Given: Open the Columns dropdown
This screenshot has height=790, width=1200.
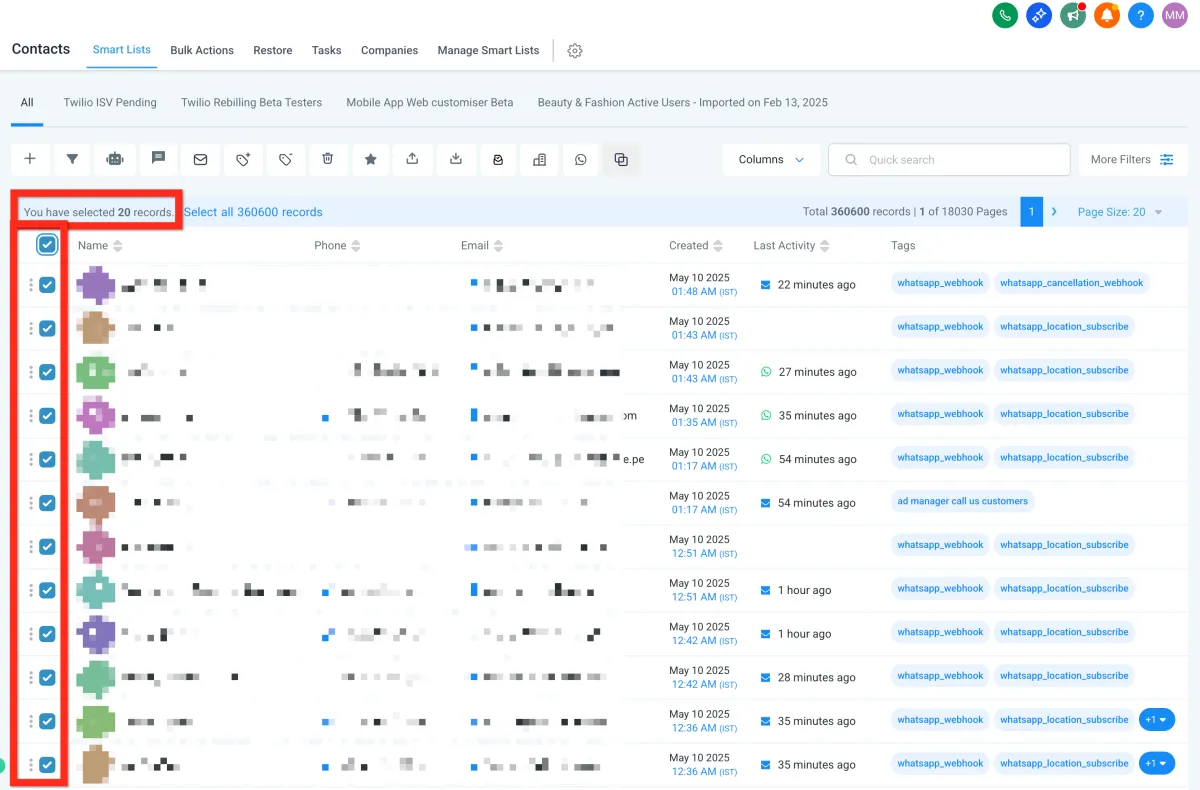Looking at the screenshot, I should (x=771, y=159).
